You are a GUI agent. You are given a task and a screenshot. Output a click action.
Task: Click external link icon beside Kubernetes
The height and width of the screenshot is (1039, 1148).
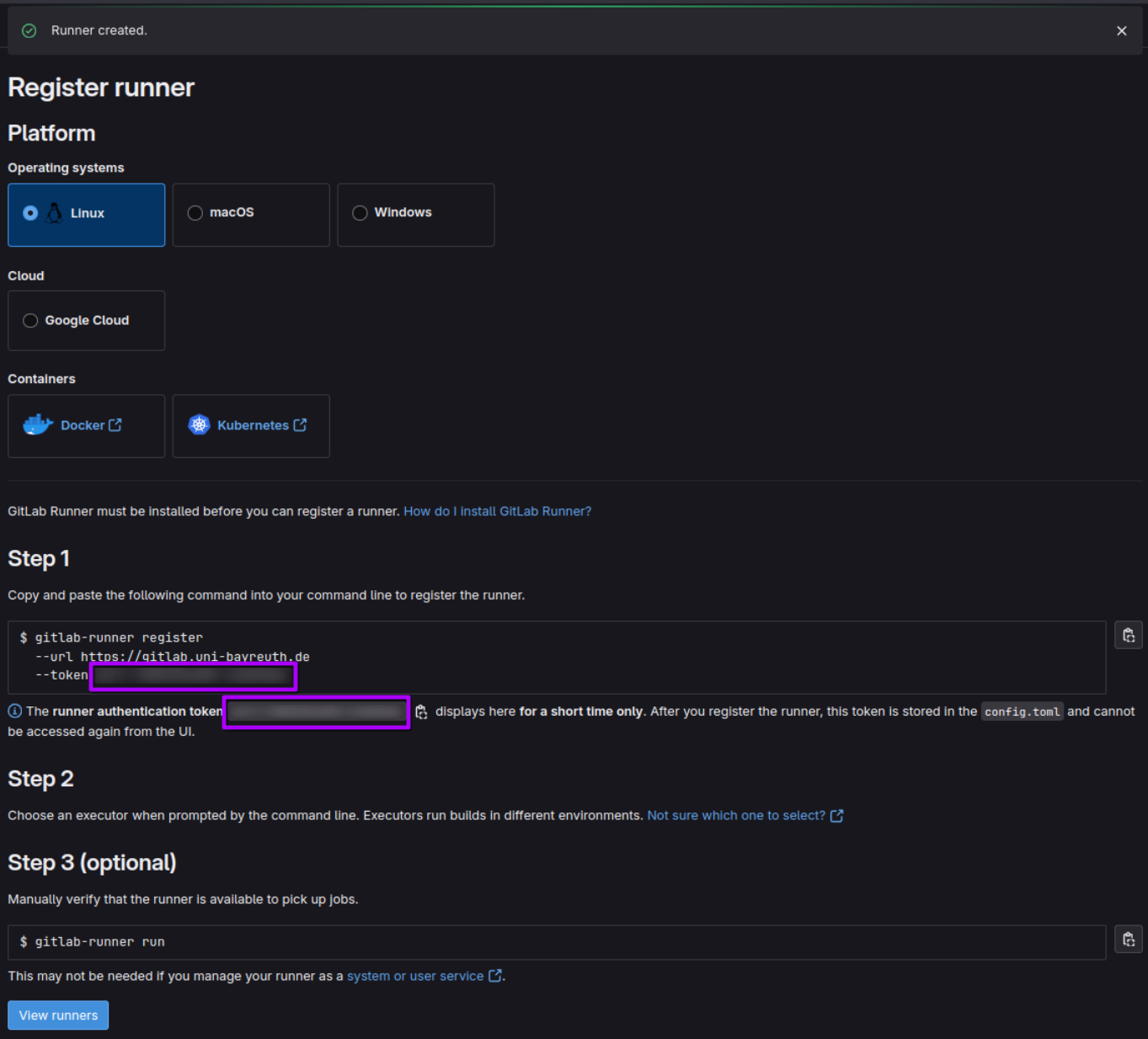point(300,425)
